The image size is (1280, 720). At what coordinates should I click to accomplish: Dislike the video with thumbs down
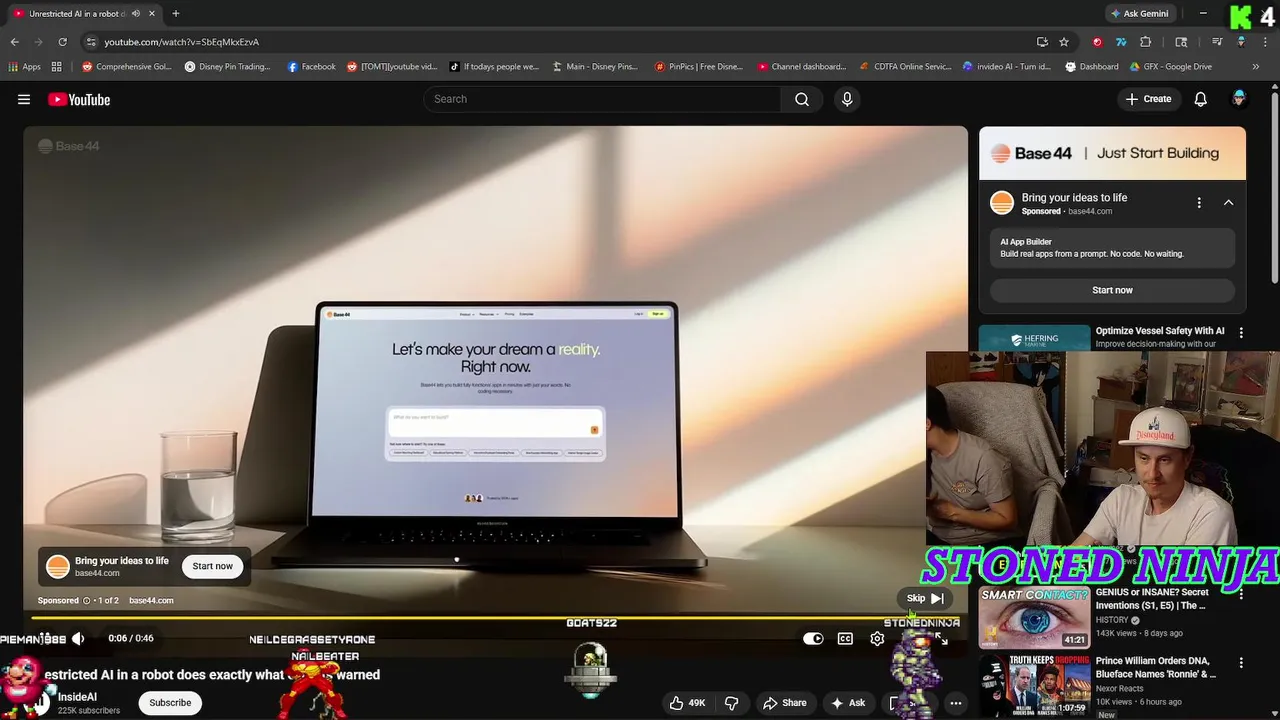(732, 703)
